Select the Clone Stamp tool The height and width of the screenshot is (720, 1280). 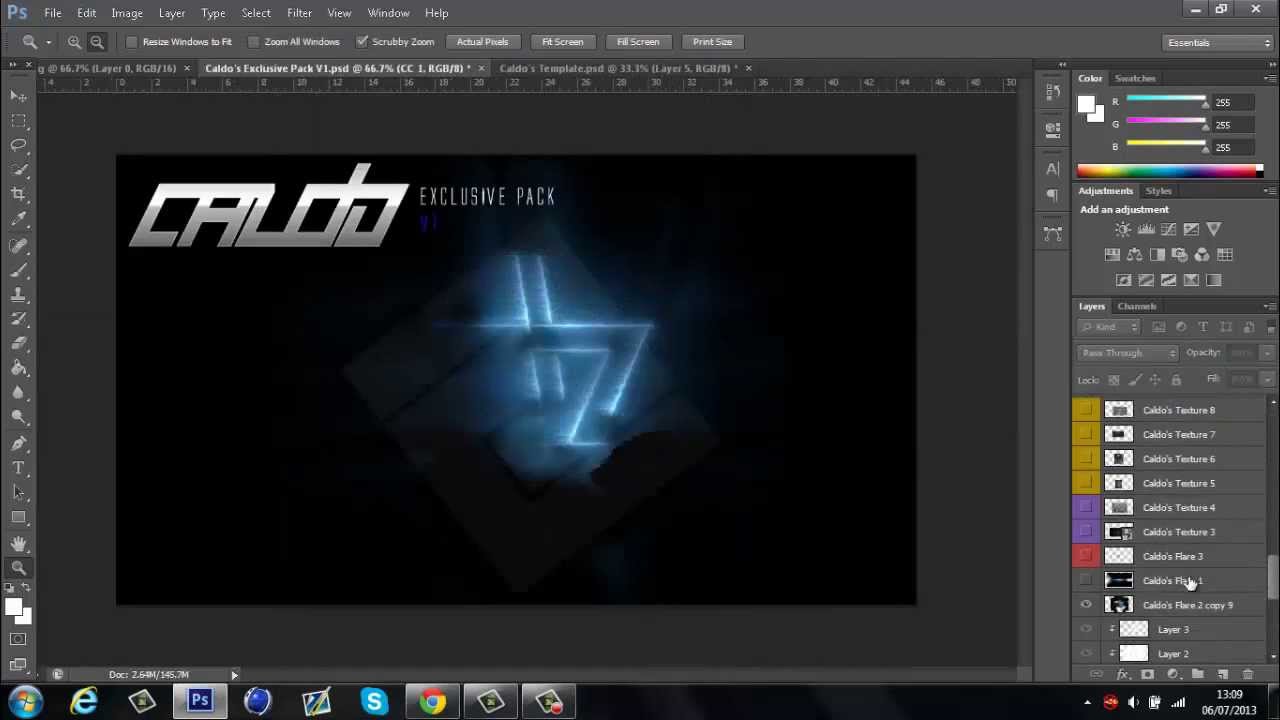(x=19, y=295)
